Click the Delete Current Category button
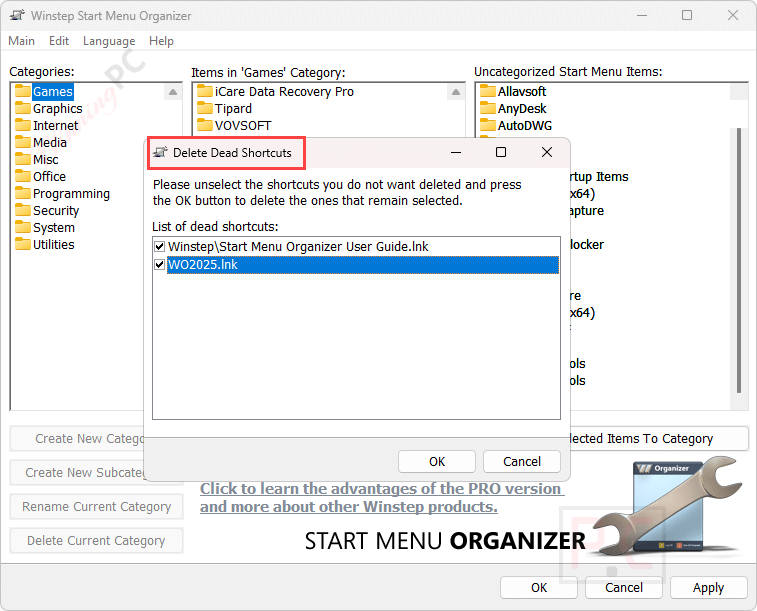 tap(97, 541)
